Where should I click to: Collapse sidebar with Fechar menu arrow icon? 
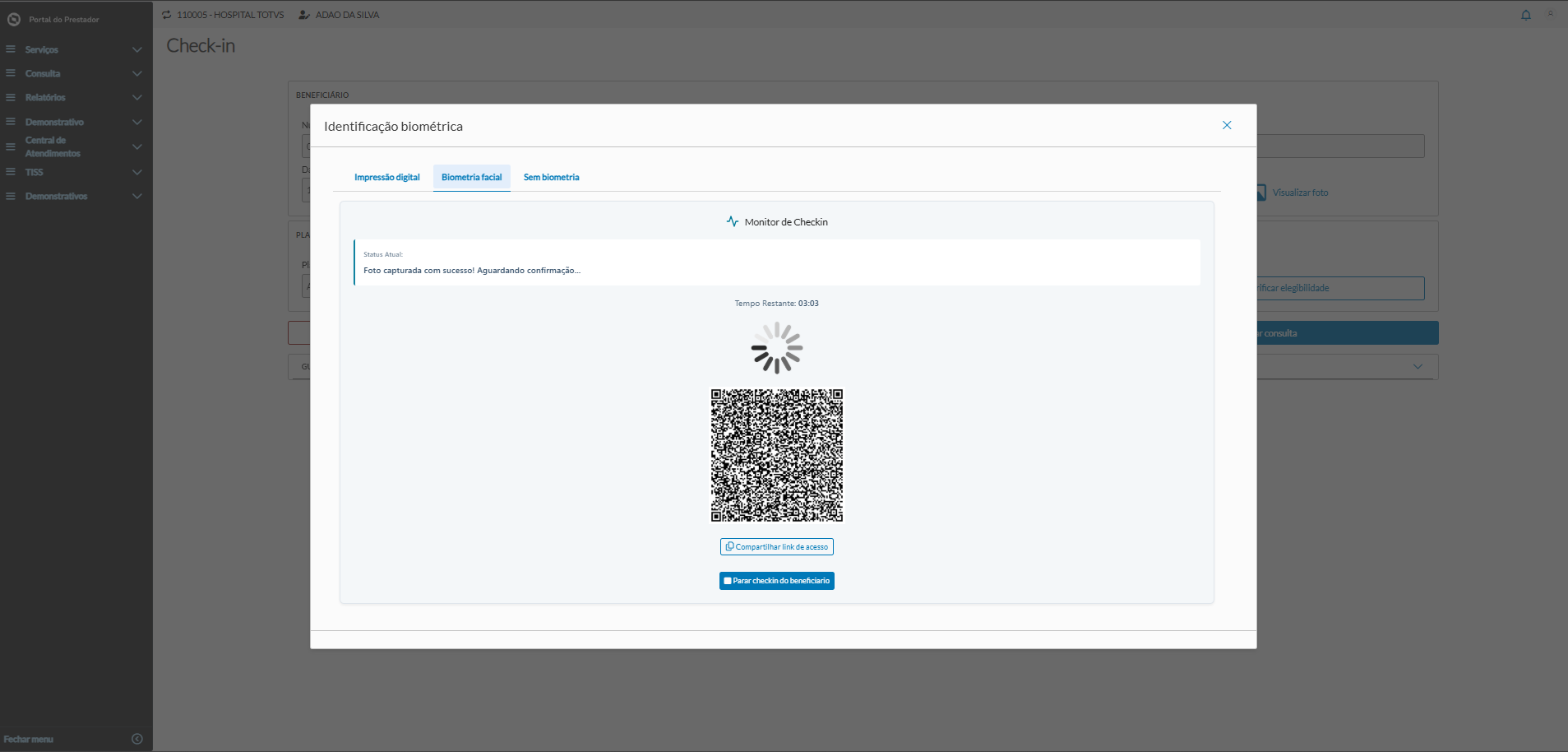[137, 739]
